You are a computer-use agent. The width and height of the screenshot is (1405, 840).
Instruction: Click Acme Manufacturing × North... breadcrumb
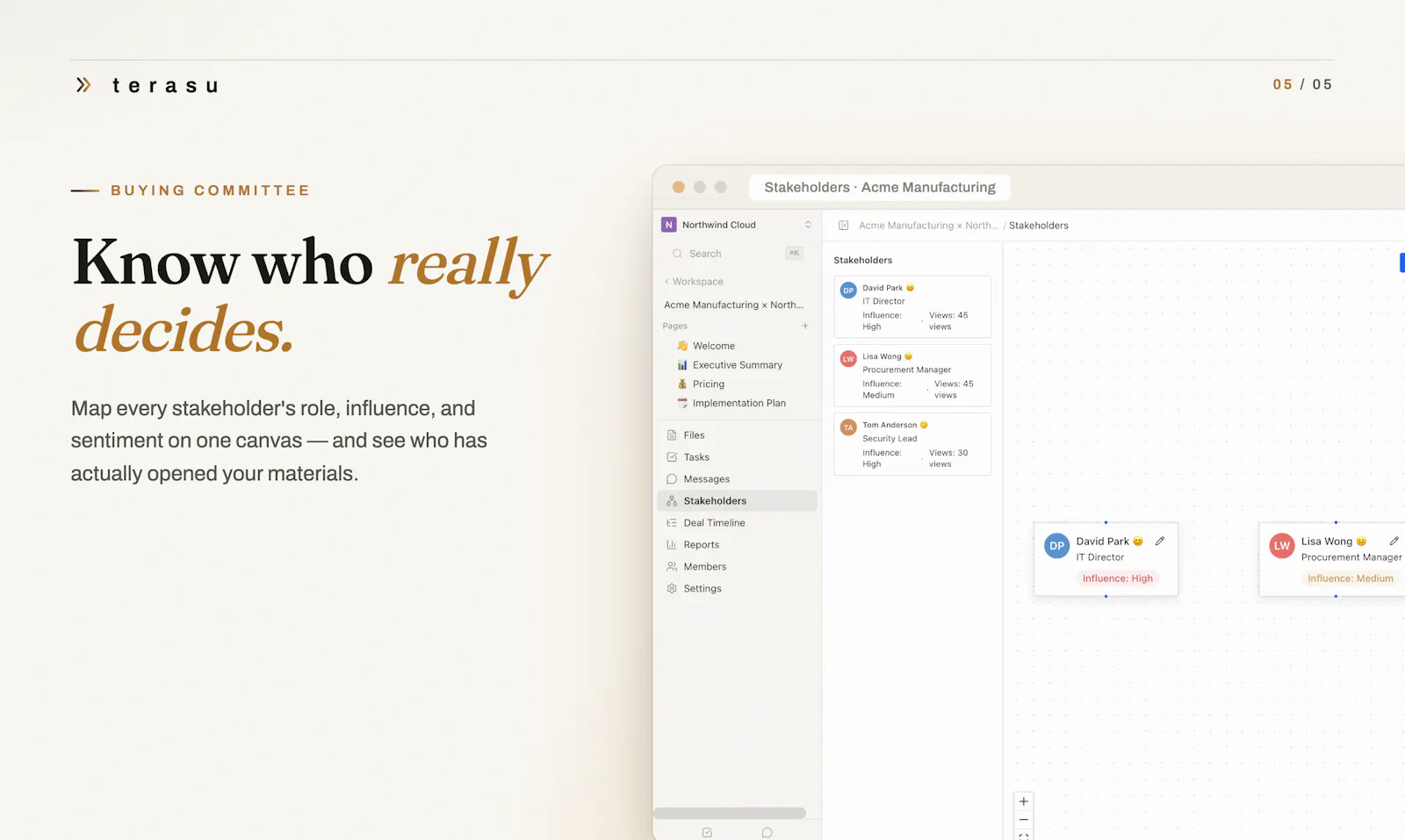pos(928,226)
